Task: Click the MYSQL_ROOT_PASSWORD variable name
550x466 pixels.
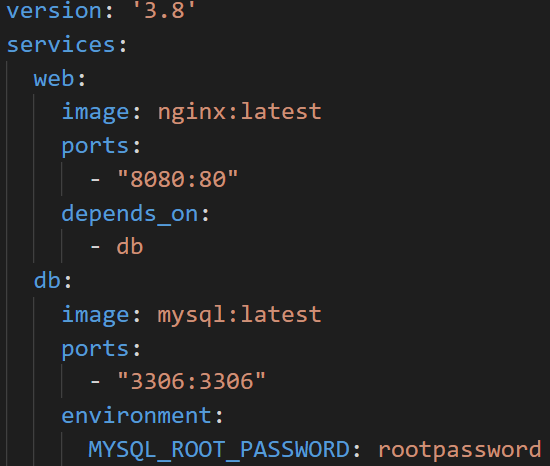Action: tap(219, 450)
